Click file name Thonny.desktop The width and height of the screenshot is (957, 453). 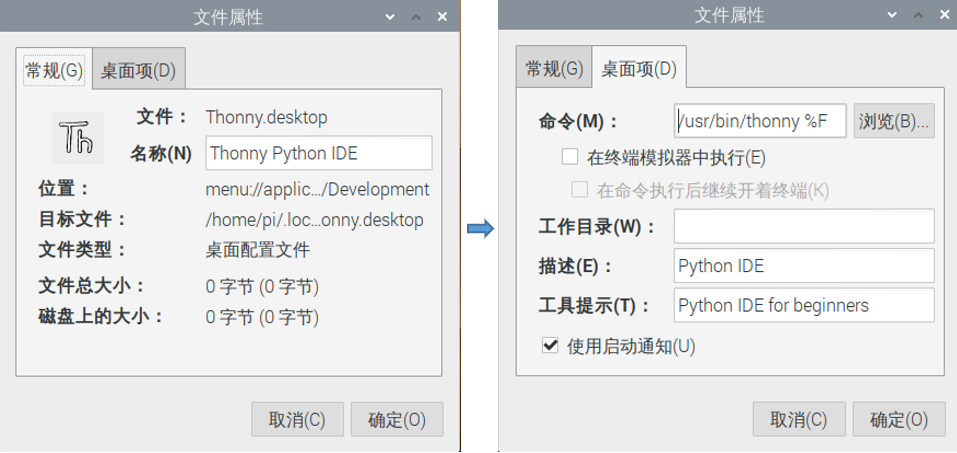pyautogui.click(x=266, y=117)
